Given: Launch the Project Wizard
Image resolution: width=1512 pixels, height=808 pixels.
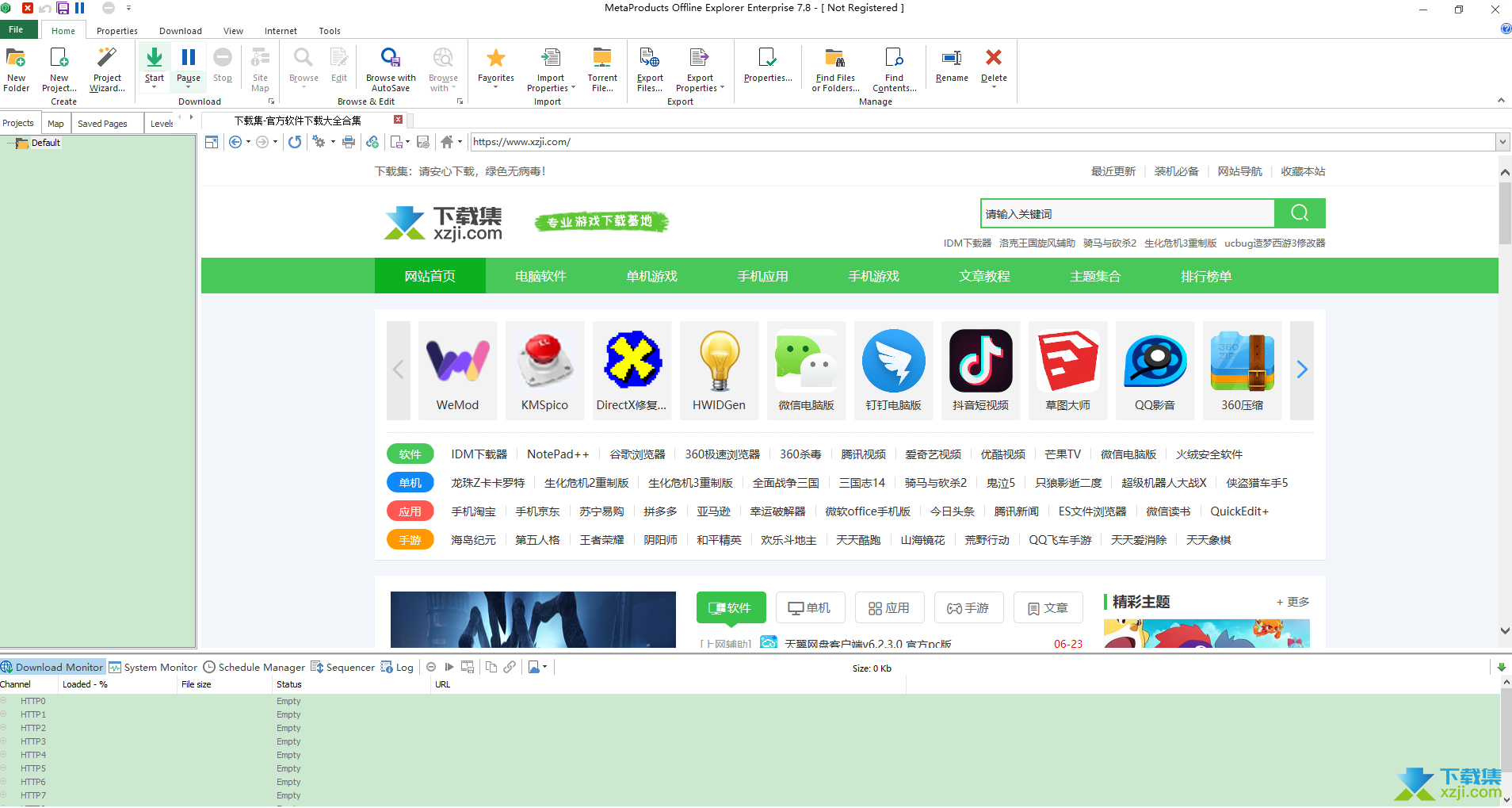Looking at the screenshot, I should click(x=107, y=69).
